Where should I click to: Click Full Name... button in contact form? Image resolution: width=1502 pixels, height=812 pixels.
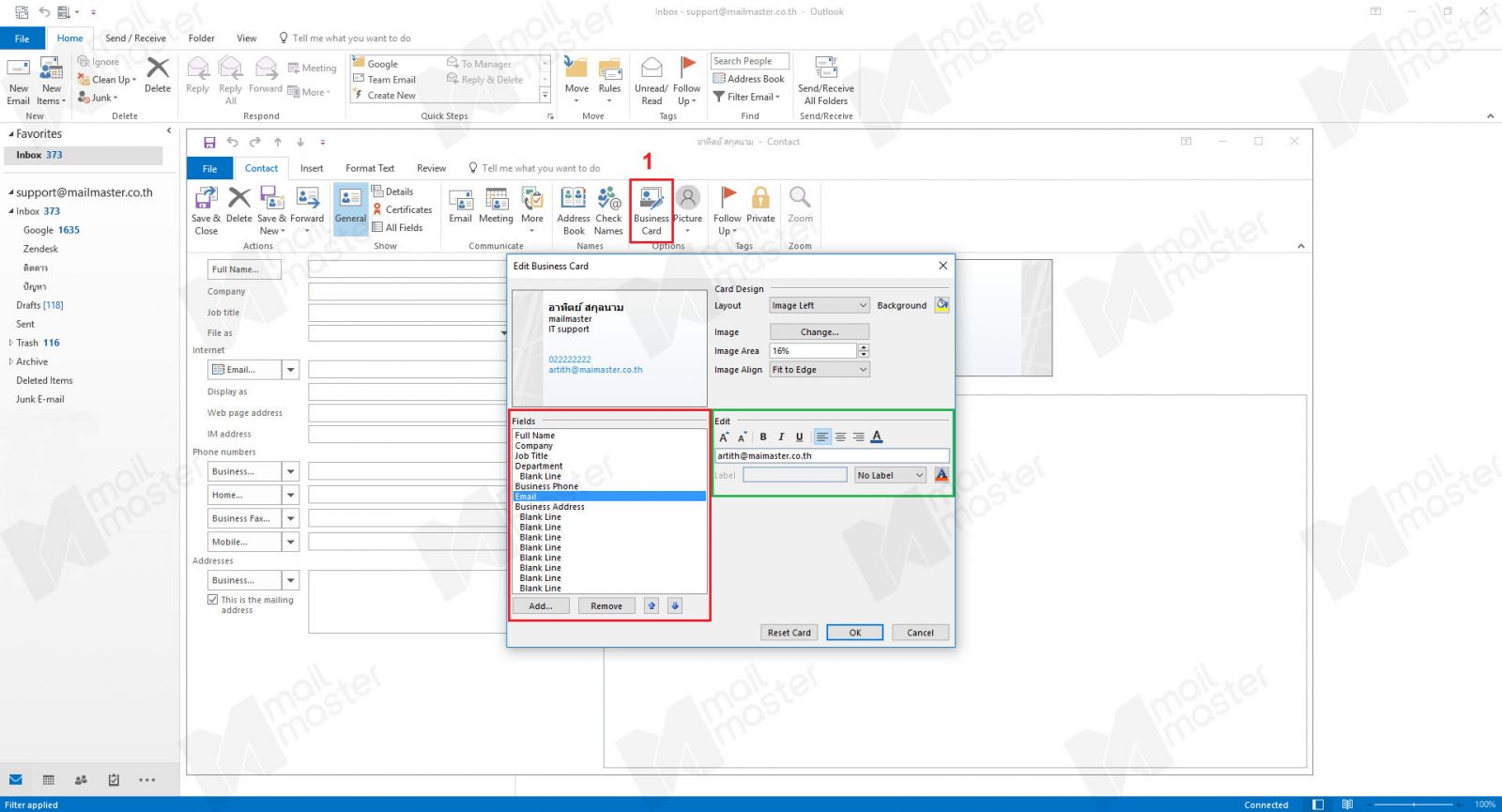244,269
